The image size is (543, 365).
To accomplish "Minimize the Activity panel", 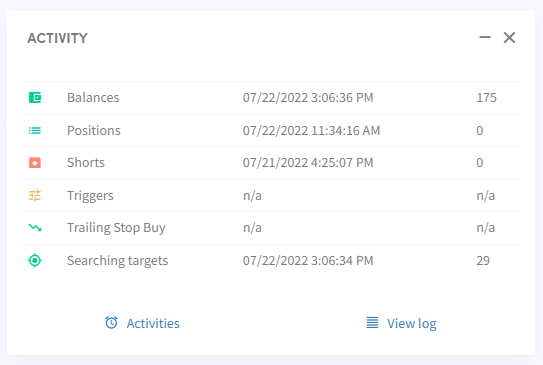I will point(485,37).
